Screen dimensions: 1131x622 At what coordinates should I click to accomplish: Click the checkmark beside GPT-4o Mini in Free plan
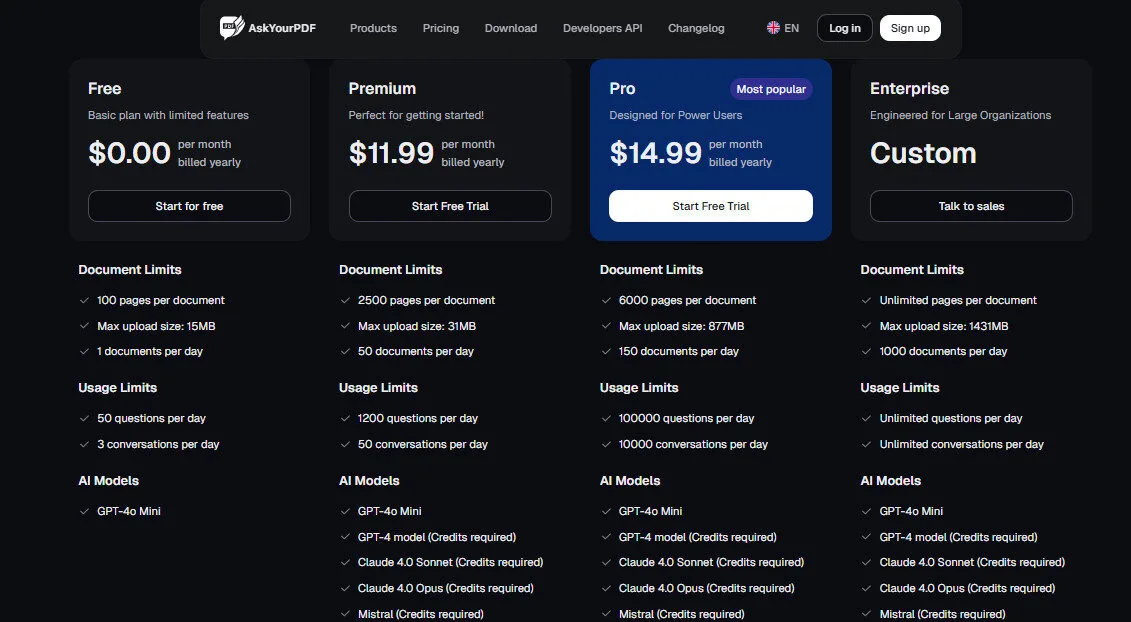[84, 511]
